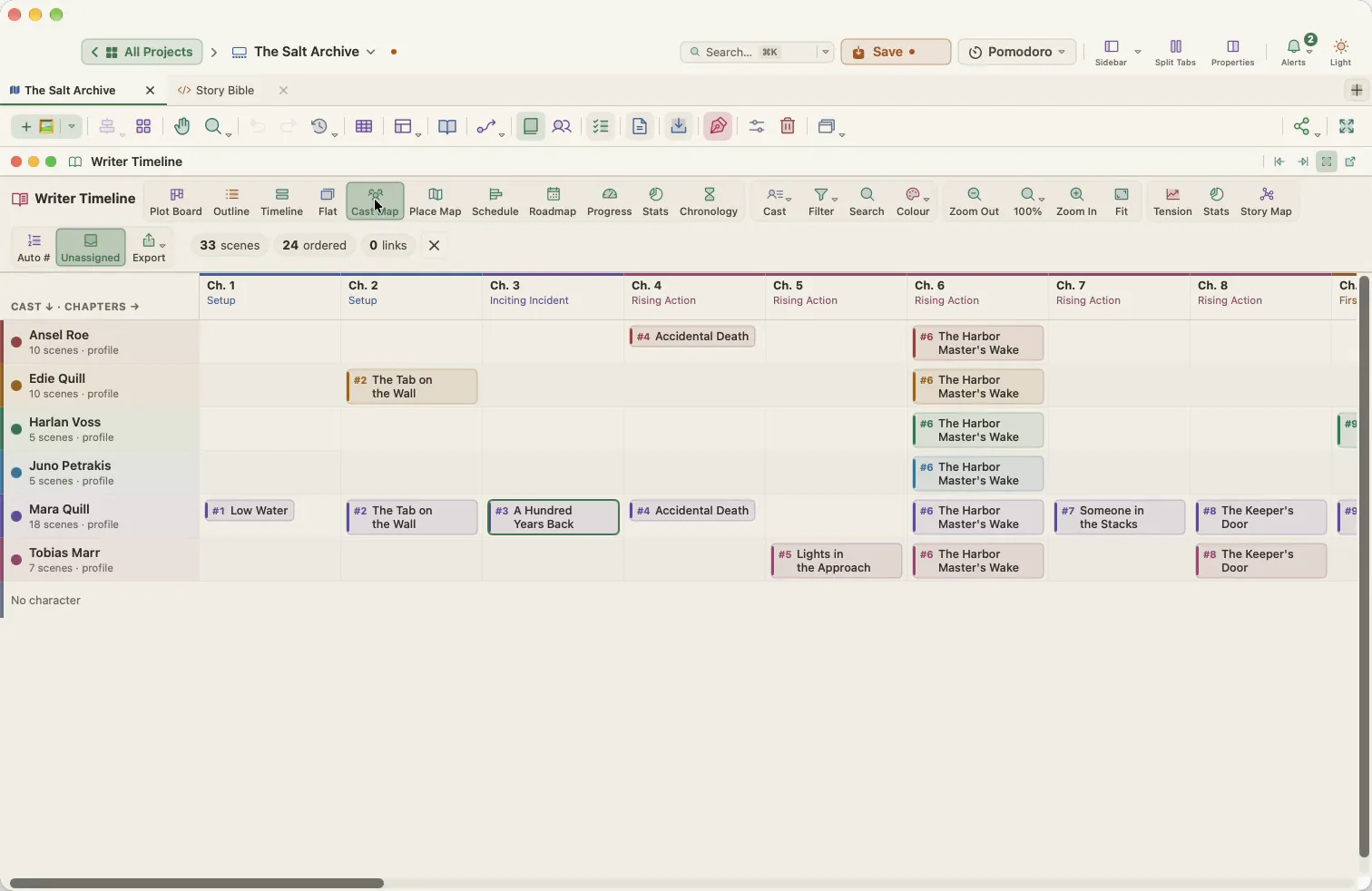Switch to the Outline view
This screenshot has width=1372, height=891.
231,201
